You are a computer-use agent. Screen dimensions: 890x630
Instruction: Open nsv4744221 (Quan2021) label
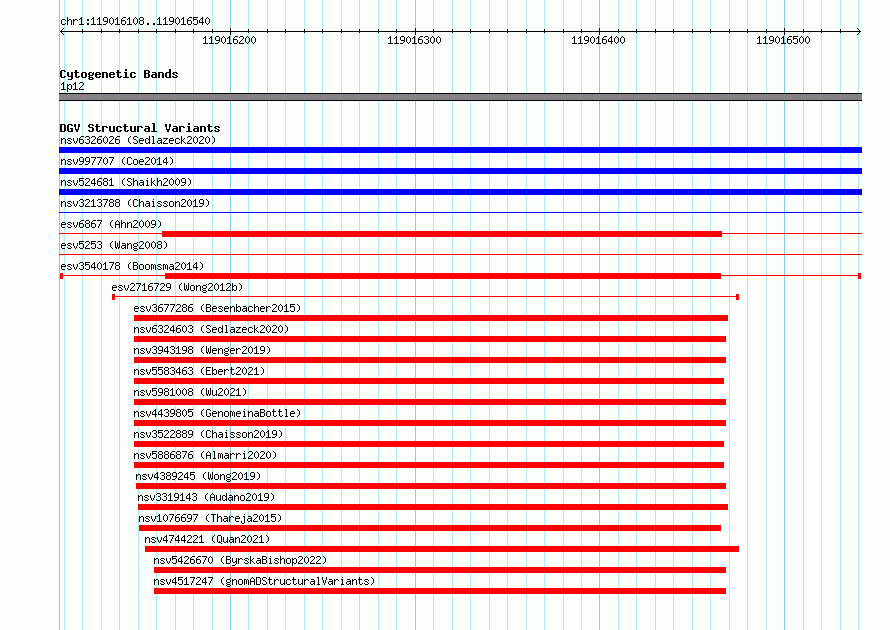coord(207,539)
